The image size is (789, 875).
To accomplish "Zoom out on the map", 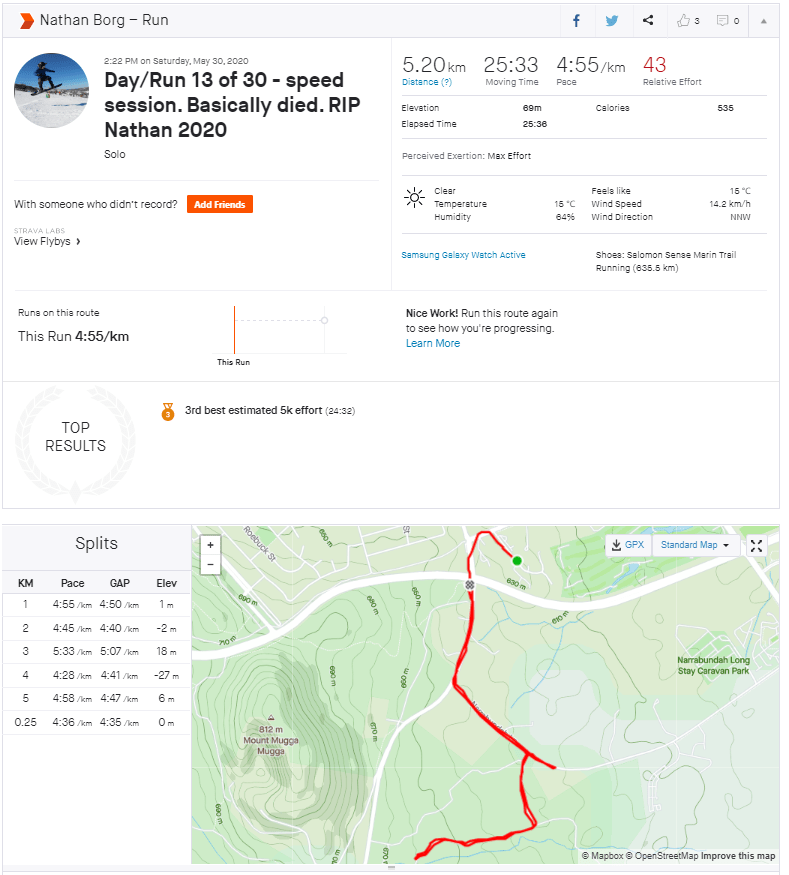I will pyautogui.click(x=210, y=565).
